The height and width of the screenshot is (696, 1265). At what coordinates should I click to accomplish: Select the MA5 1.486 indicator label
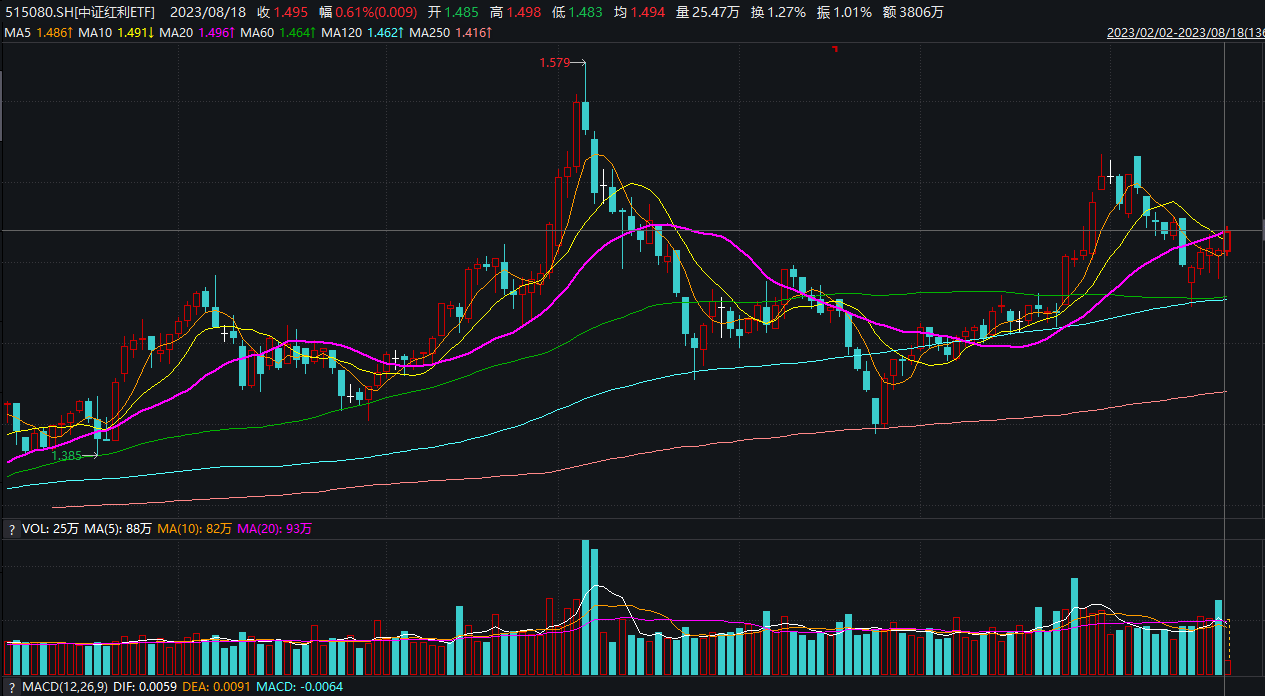click(38, 33)
